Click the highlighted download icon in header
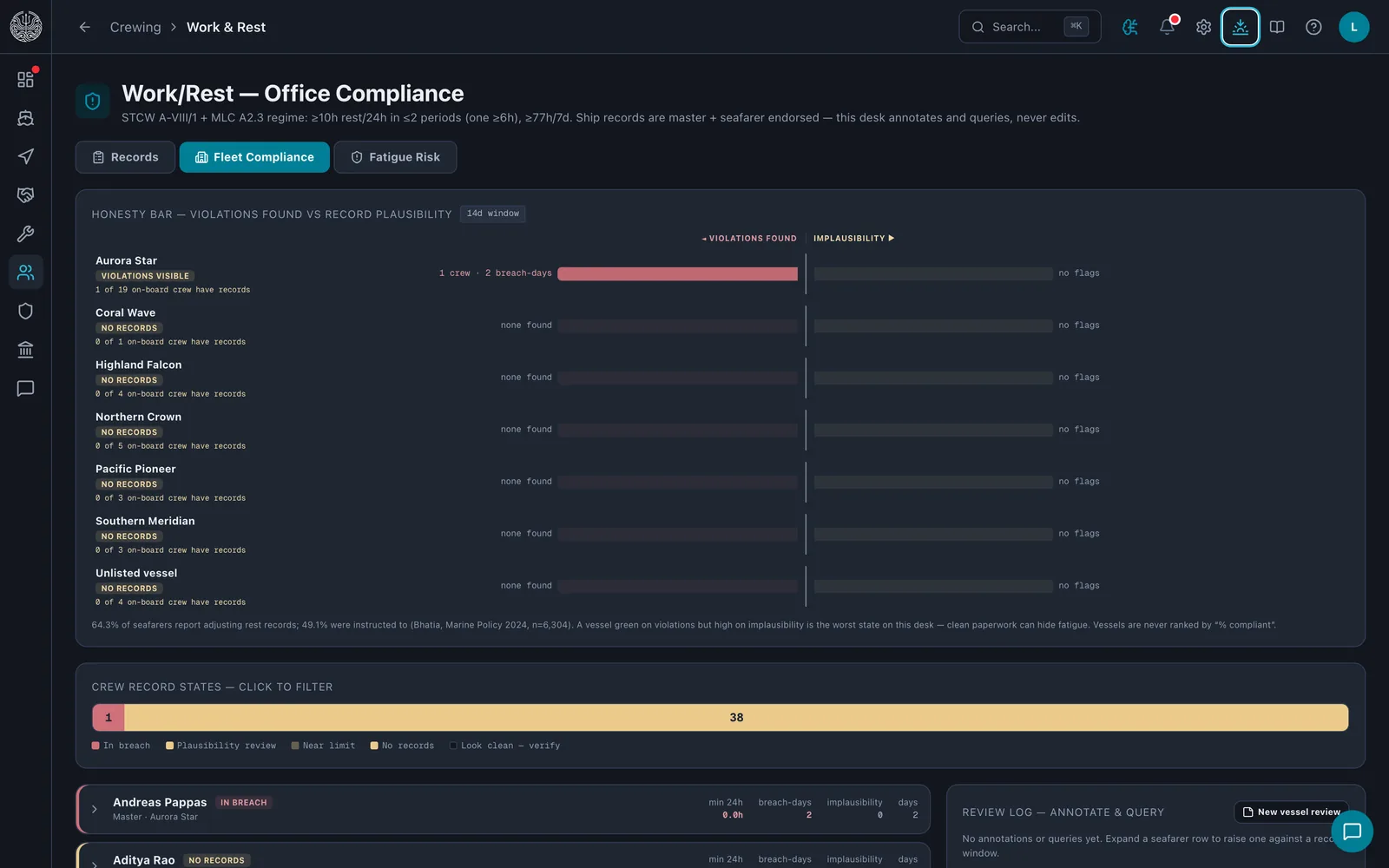This screenshot has width=1389, height=868. (1241, 27)
